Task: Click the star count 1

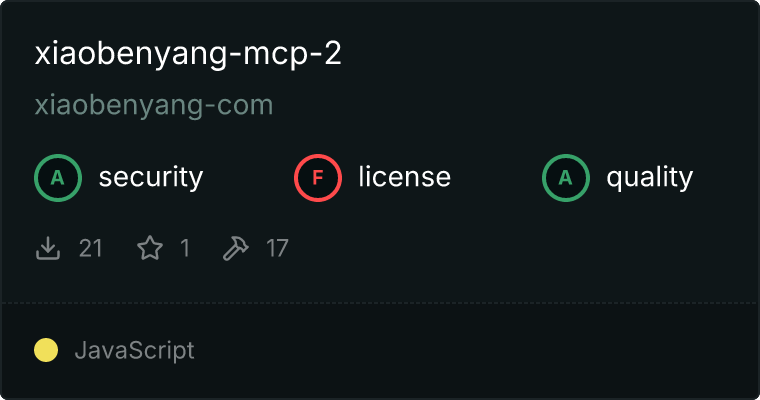Action: coord(185,248)
